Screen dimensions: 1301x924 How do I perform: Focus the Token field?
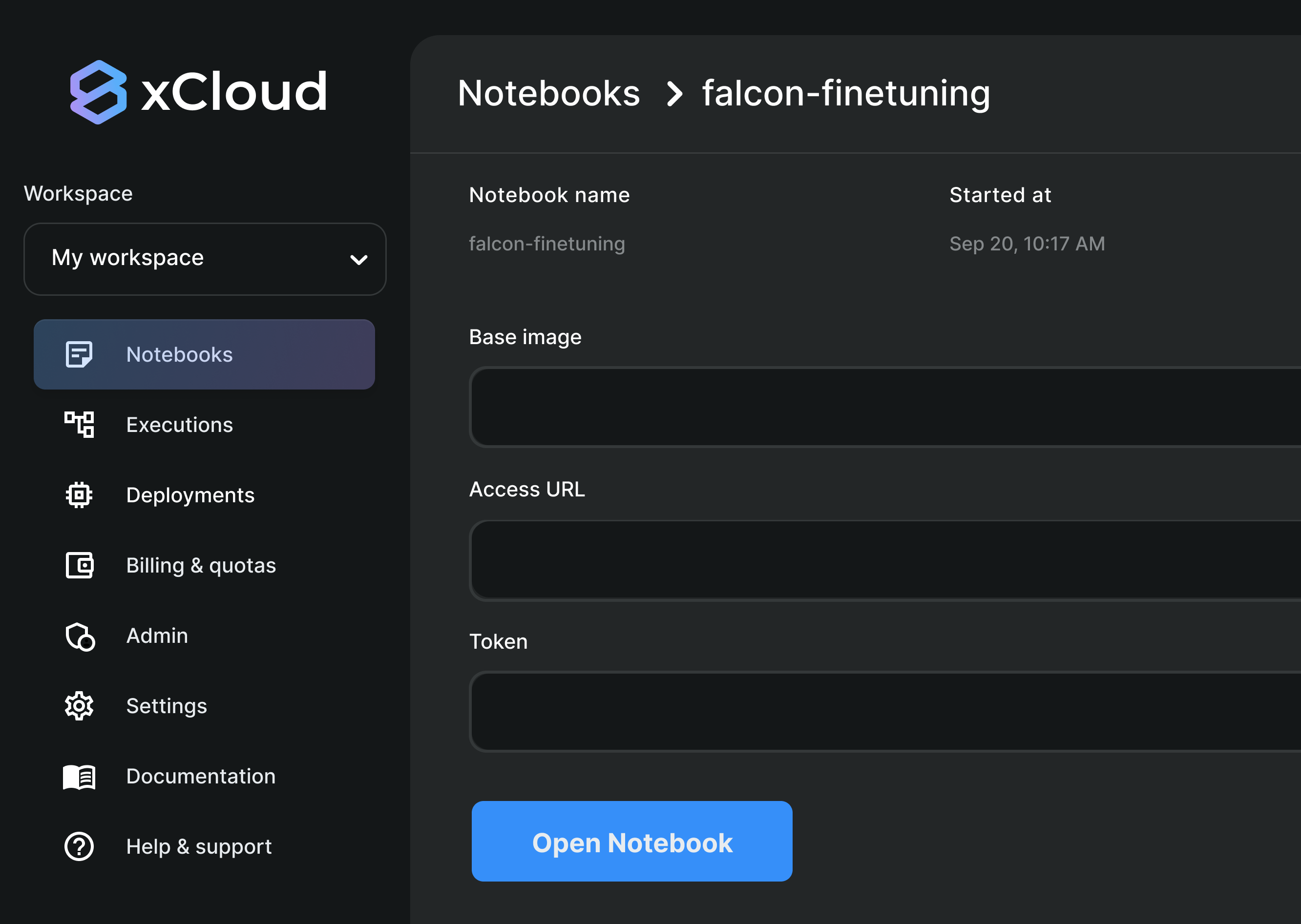click(885, 711)
